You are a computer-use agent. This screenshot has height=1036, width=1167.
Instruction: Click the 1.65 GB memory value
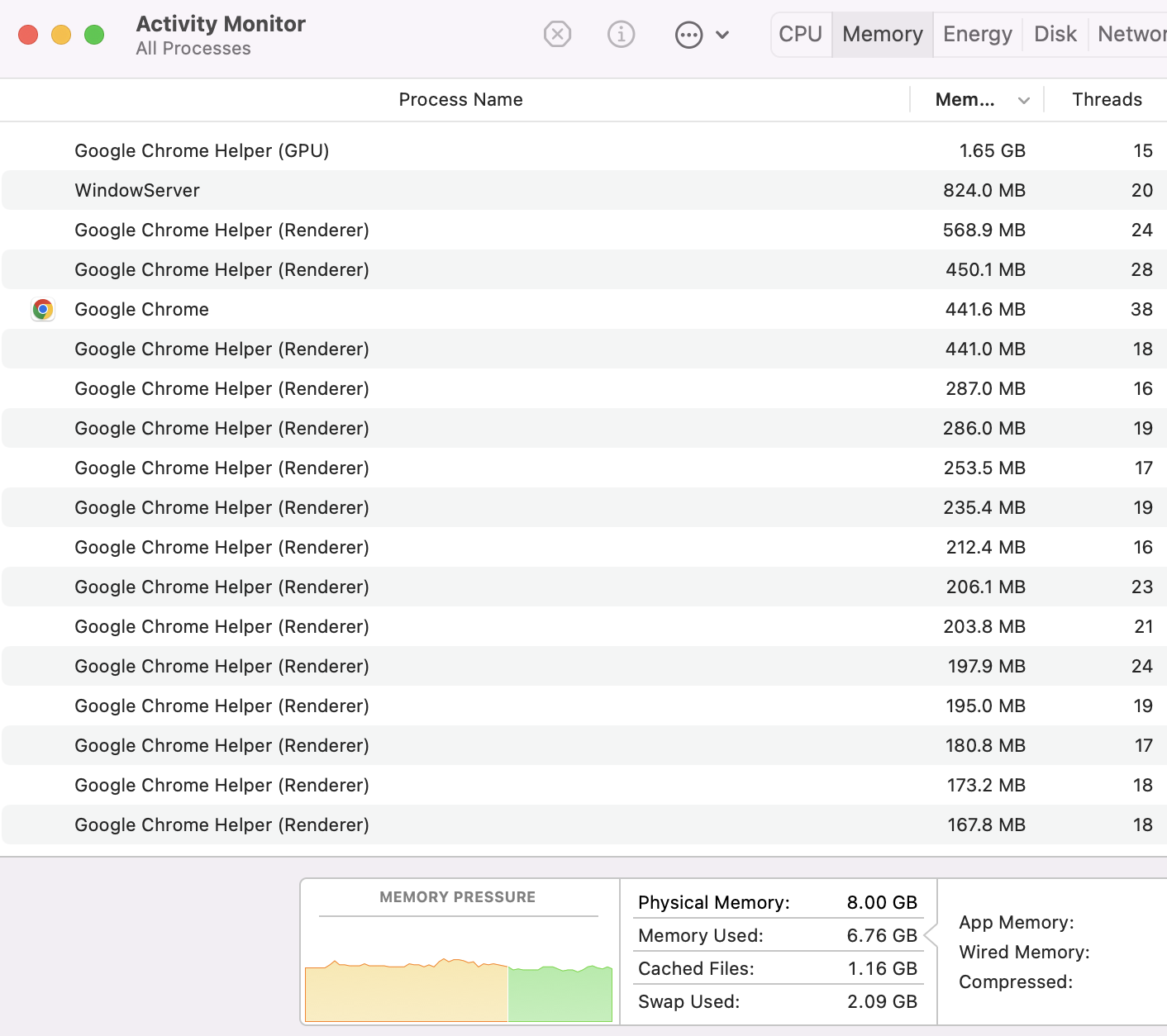(992, 150)
